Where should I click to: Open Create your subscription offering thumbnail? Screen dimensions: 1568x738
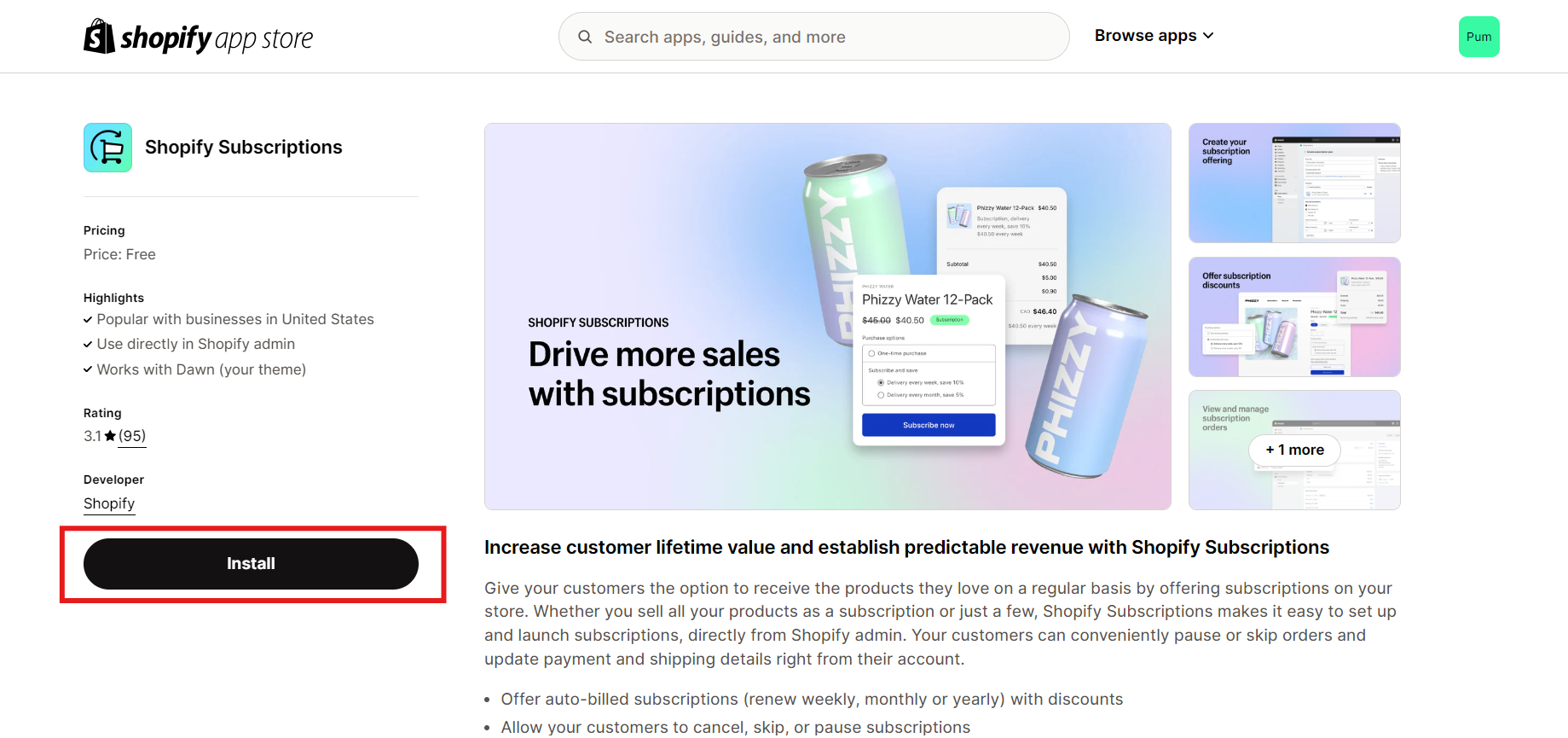tap(1294, 183)
